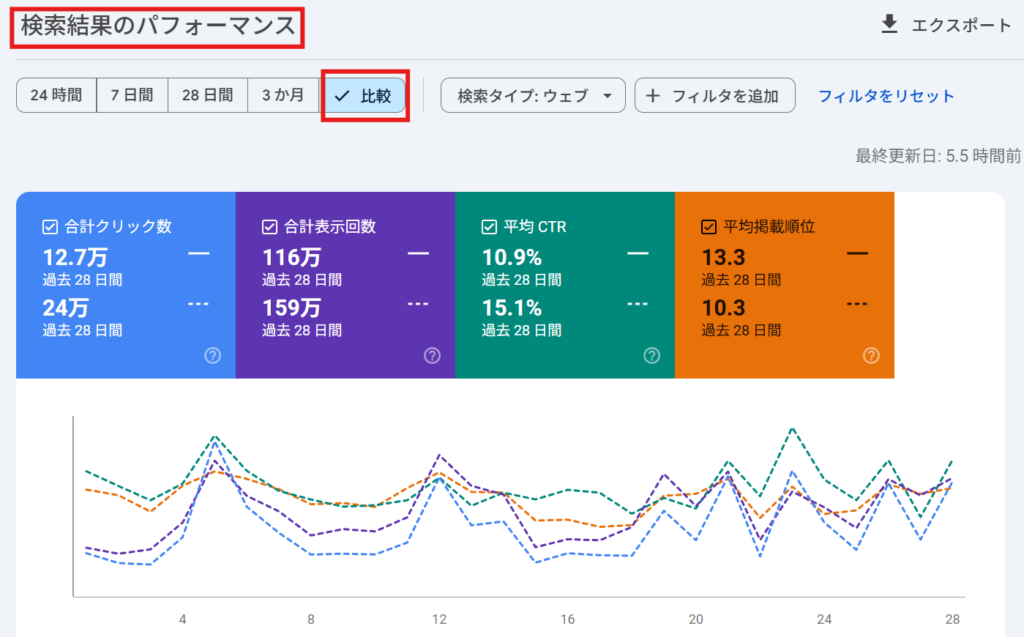Image resolution: width=1024 pixels, height=637 pixels.
Task: Switch to the 7 日間 range
Action: click(132, 96)
